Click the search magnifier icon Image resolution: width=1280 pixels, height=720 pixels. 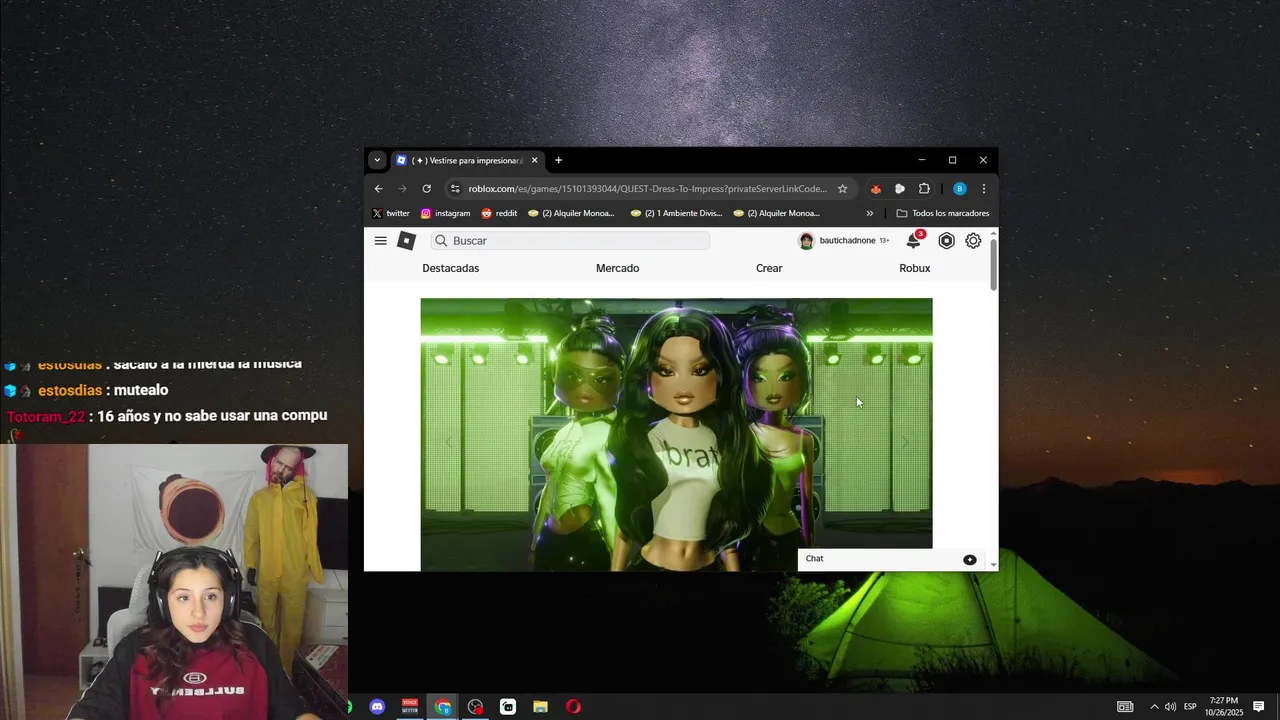click(x=441, y=241)
